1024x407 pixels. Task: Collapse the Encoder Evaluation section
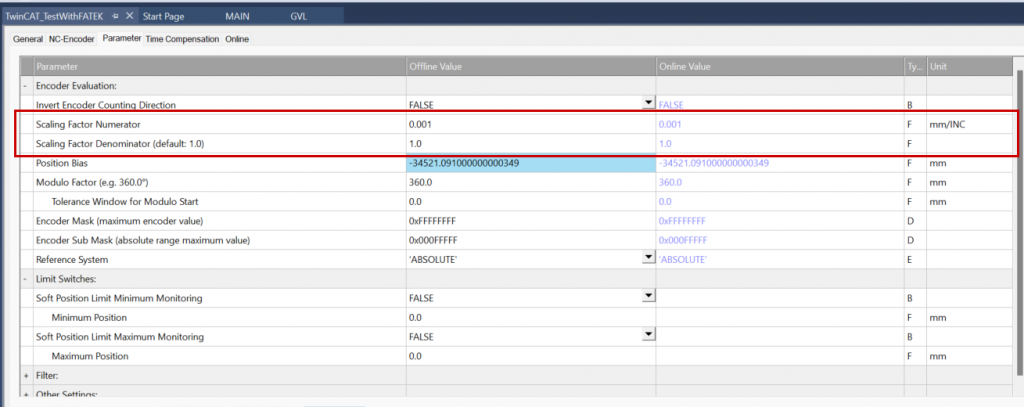pos(26,86)
